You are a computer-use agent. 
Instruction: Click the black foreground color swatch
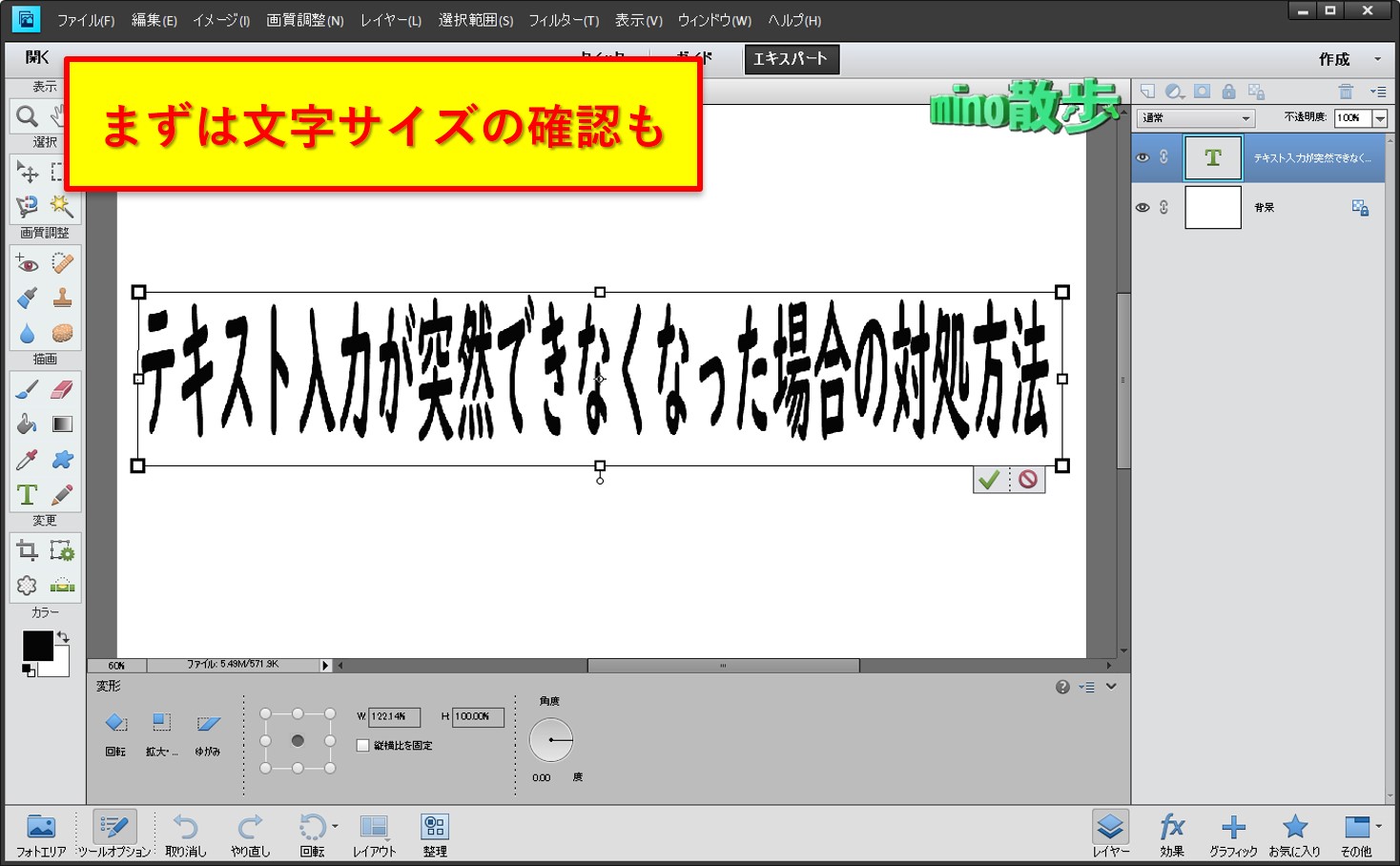tap(37, 646)
